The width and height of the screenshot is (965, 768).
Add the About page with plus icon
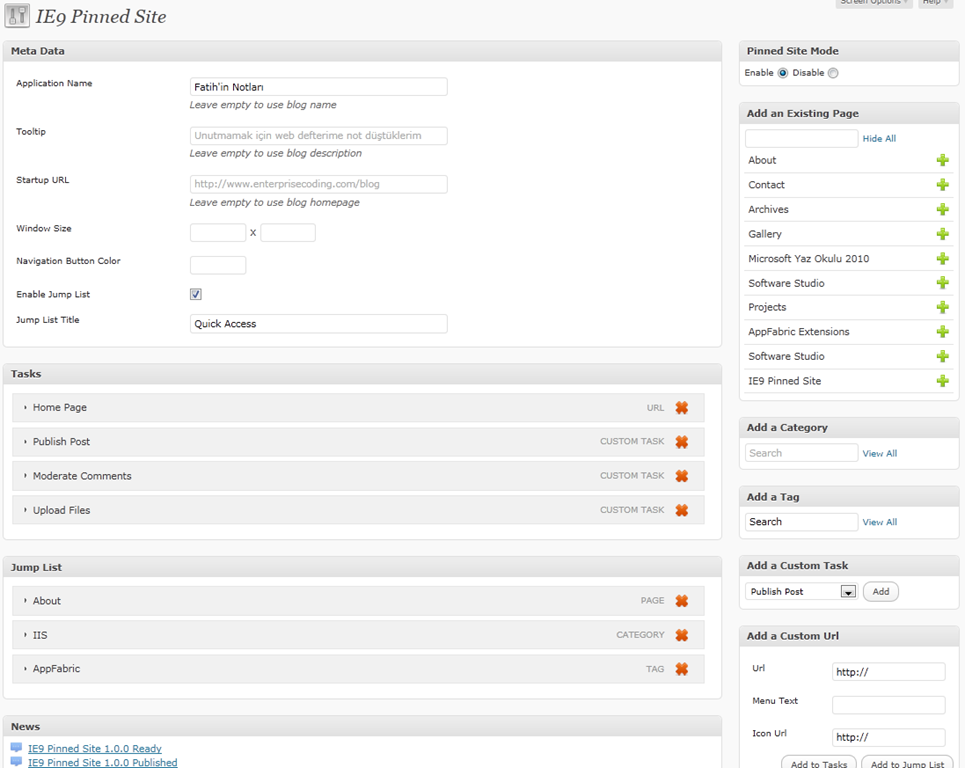[942, 160]
